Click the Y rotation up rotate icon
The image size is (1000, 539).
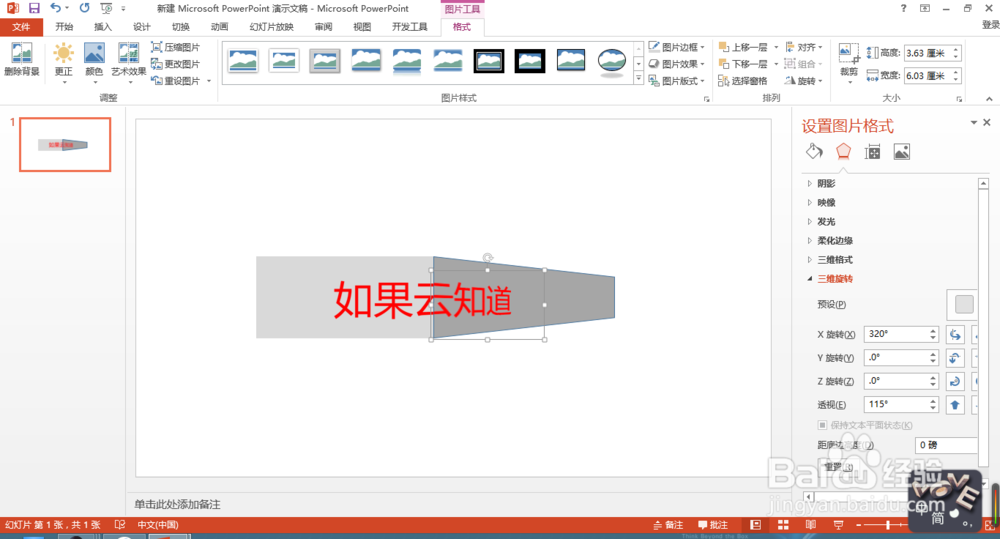(955, 358)
